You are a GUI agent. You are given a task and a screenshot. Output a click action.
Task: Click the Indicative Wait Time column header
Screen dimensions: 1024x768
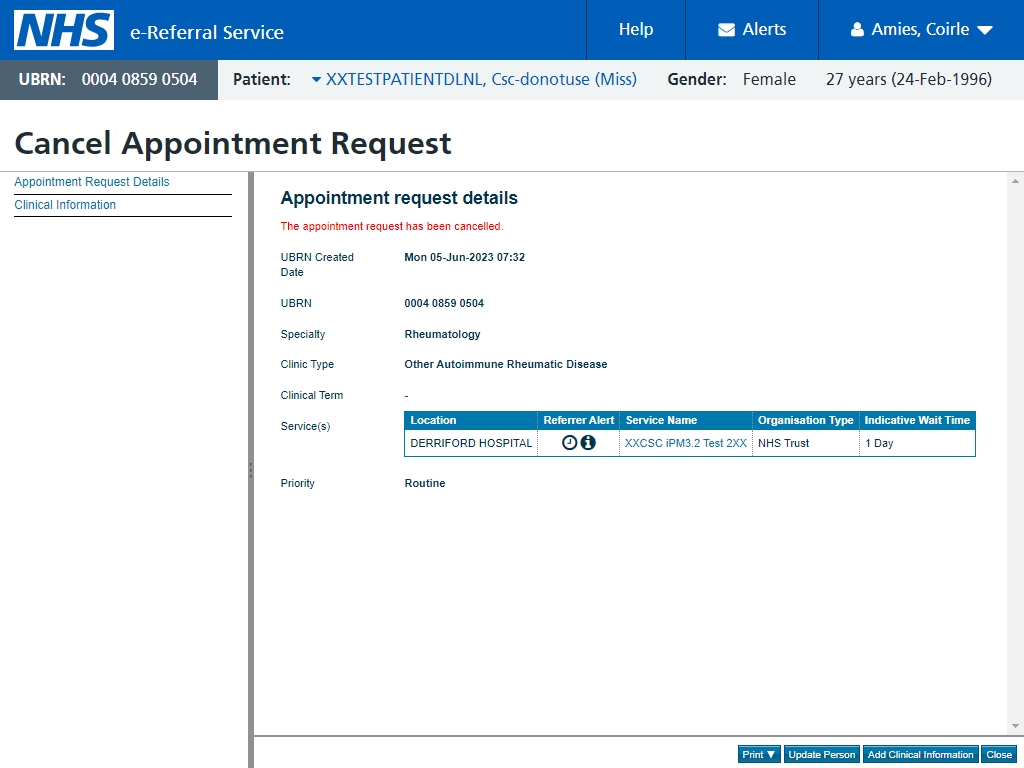[917, 420]
